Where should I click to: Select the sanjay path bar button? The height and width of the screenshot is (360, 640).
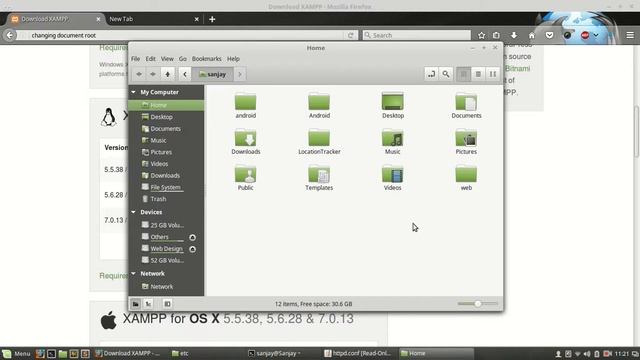tap(213, 74)
